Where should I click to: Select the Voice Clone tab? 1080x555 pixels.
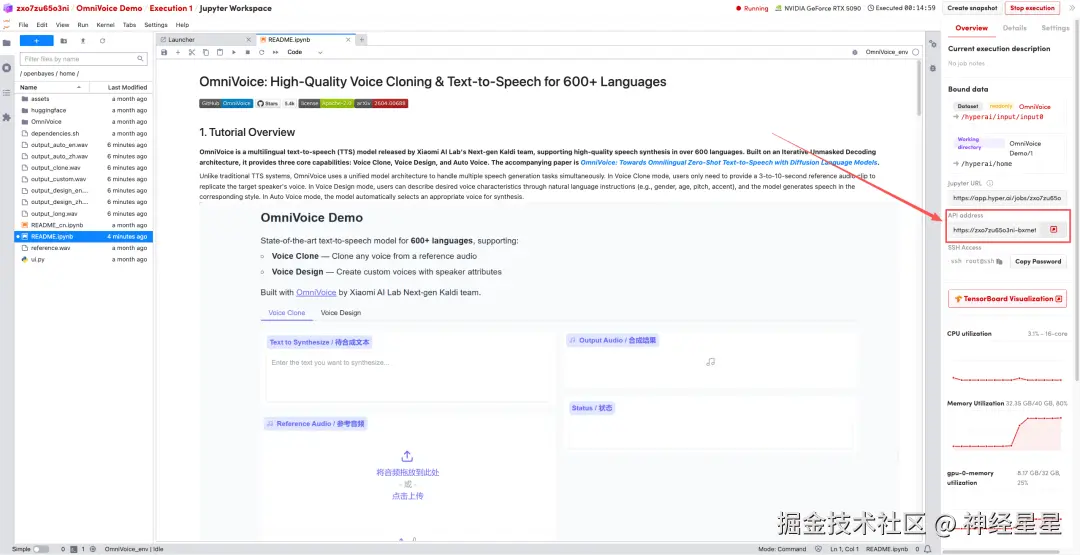pos(287,313)
